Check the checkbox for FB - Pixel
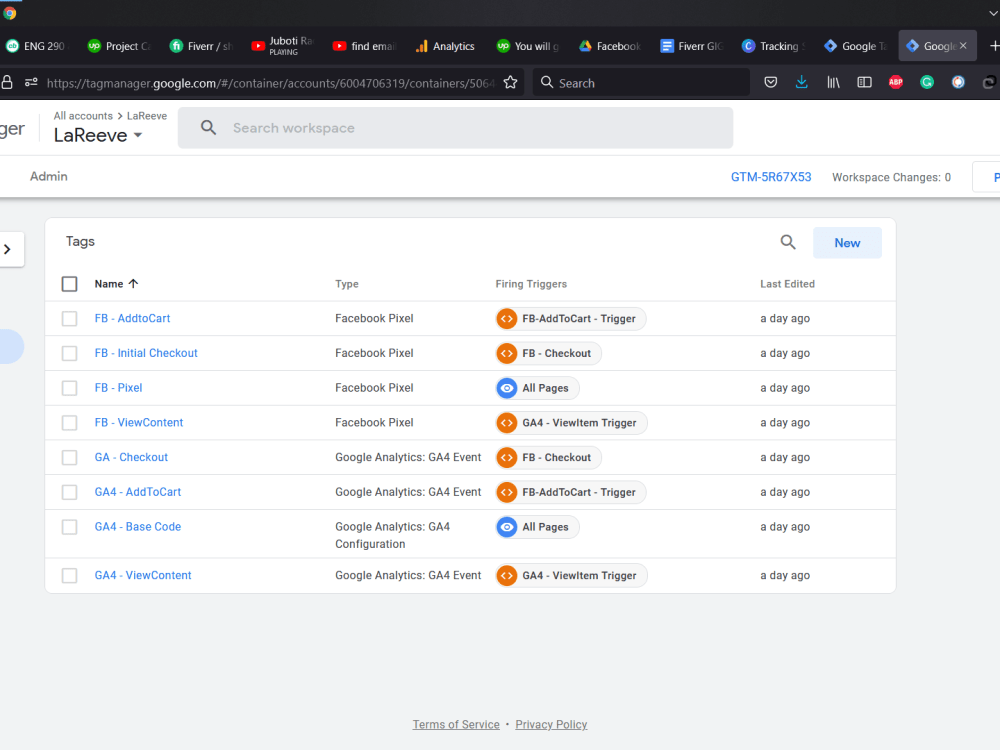Image resolution: width=1000 pixels, height=750 pixels. pyautogui.click(x=69, y=388)
